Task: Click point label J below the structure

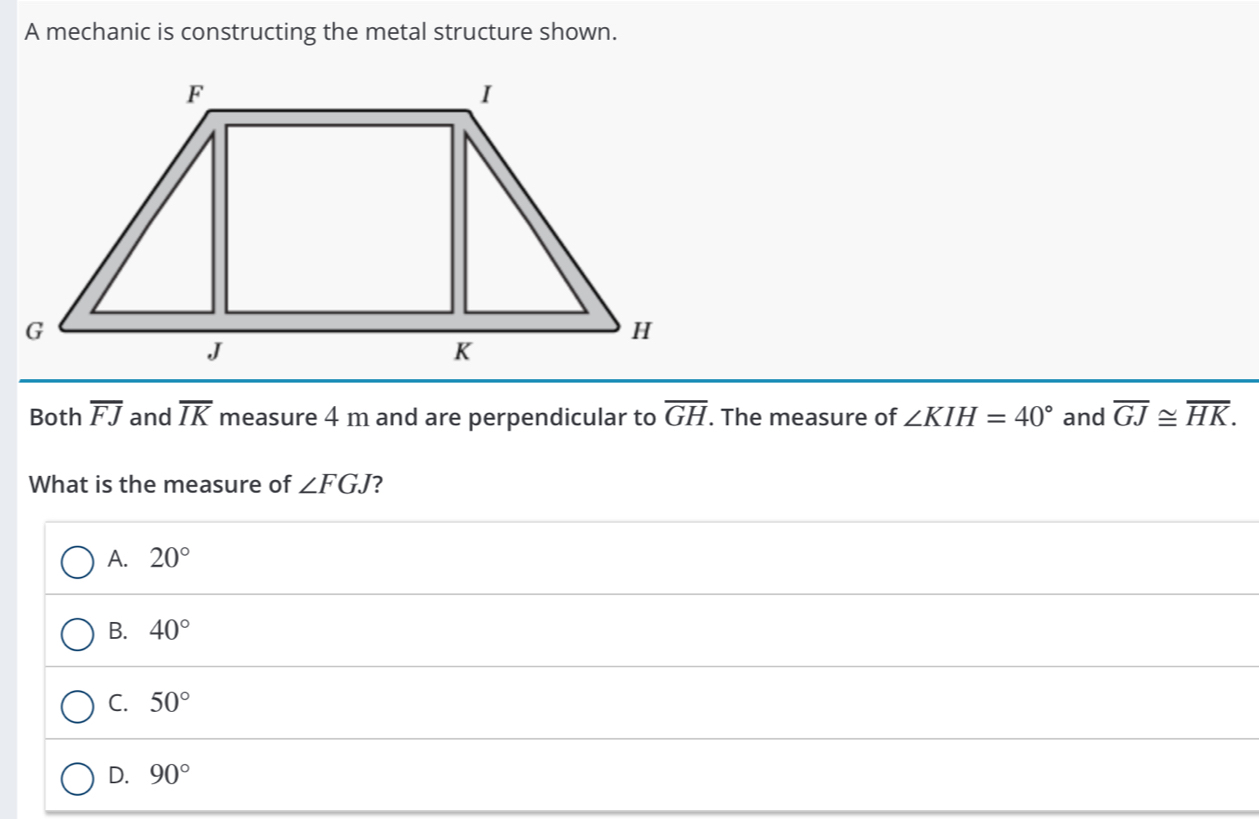Action: (x=213, y=351)
